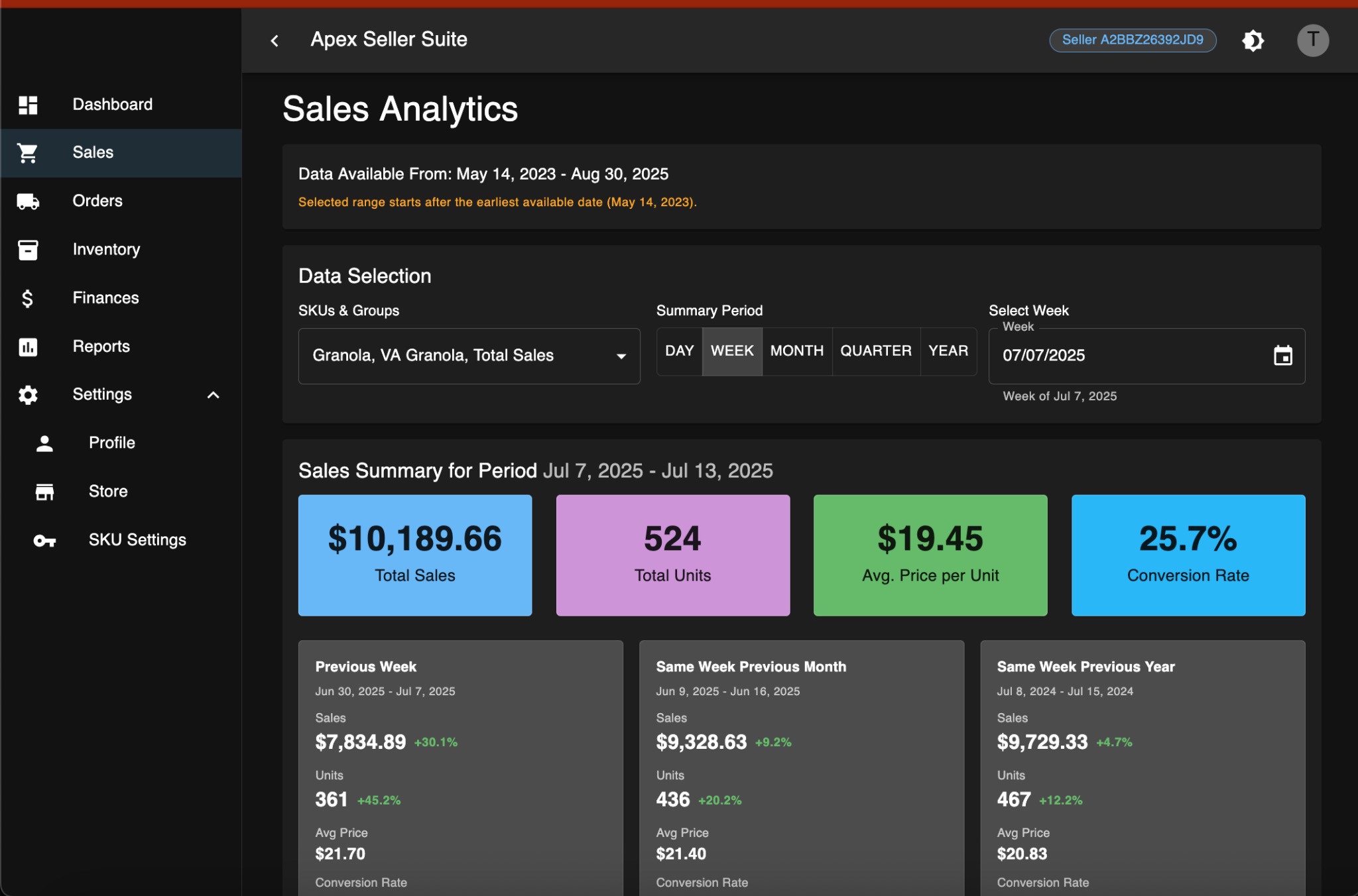The image size is (1358, 896).
Task: Go to the Store settings page
Action: tap(108, 491)
